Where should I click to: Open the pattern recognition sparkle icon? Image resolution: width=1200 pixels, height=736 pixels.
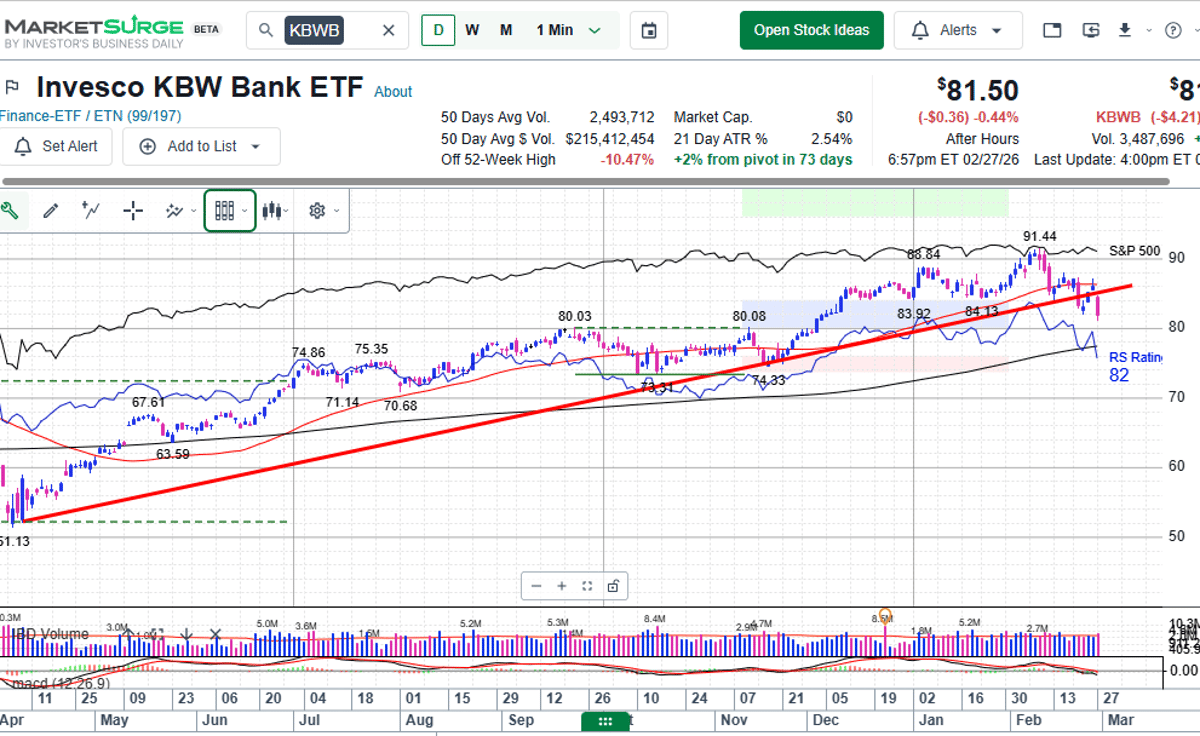coord(172,210)
